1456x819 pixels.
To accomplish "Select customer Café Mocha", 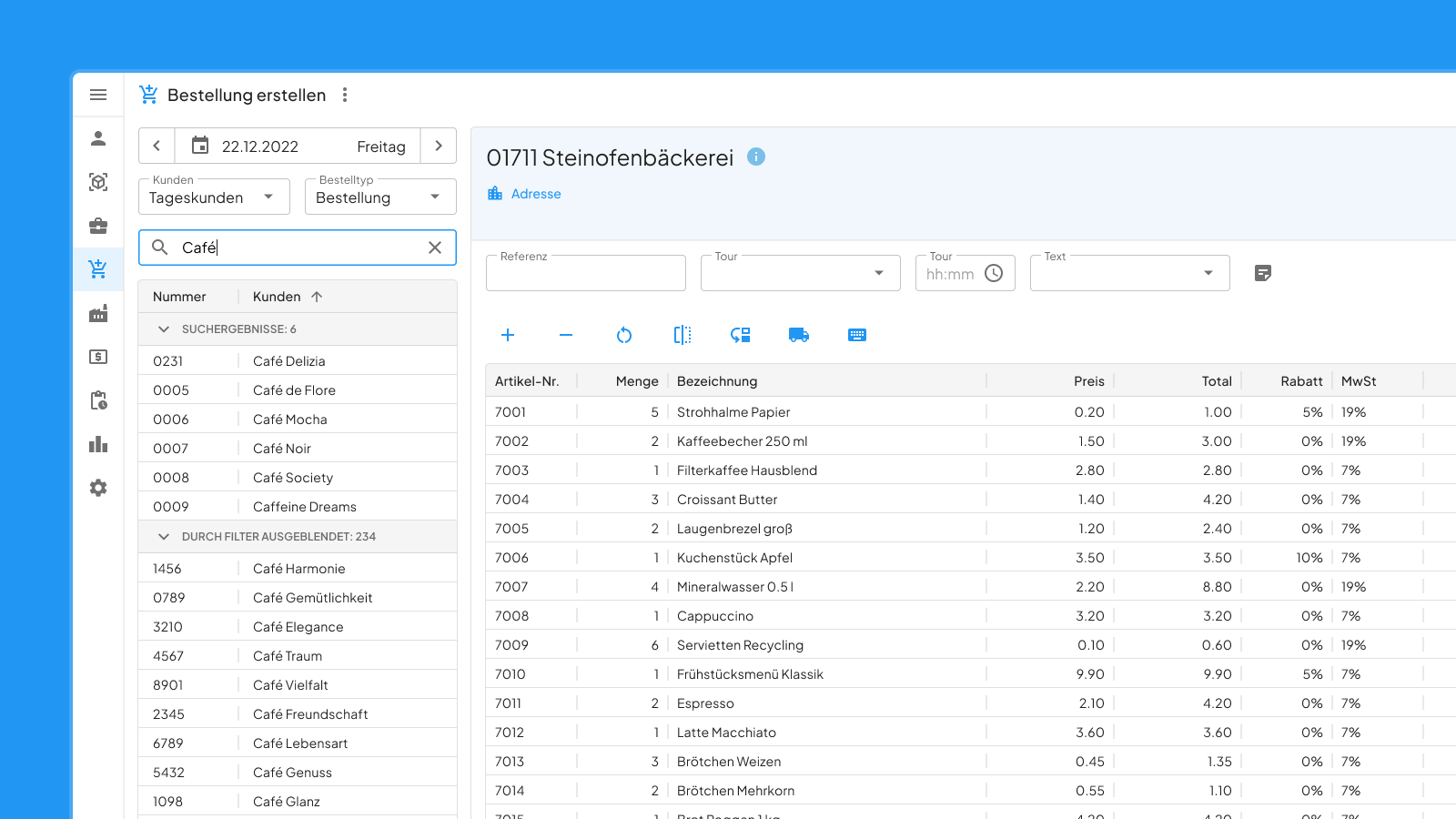I will click(x=298, y=420).
